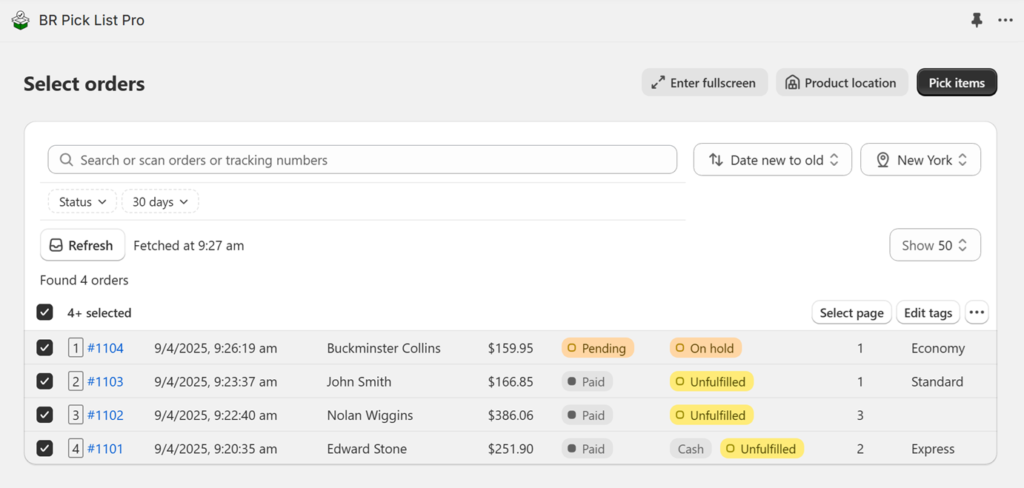This screenshot has width=1024, height=488.
Task: Click the $386.06 order total
Action: 510,415
